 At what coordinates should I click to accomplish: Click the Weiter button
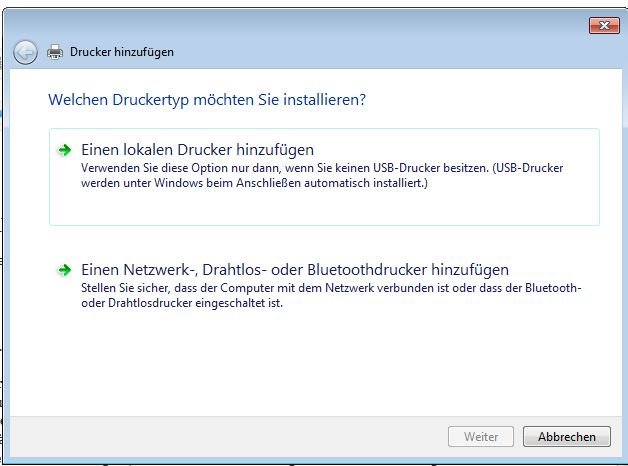(481, 436)
